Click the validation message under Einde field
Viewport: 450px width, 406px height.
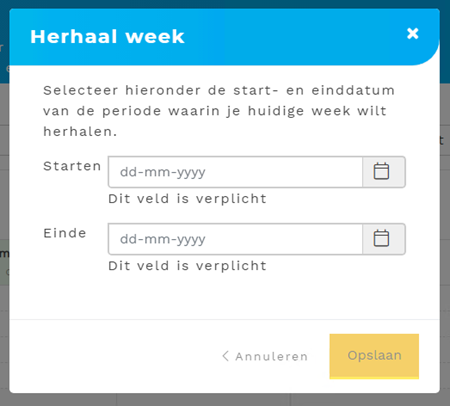click(187, 266)
